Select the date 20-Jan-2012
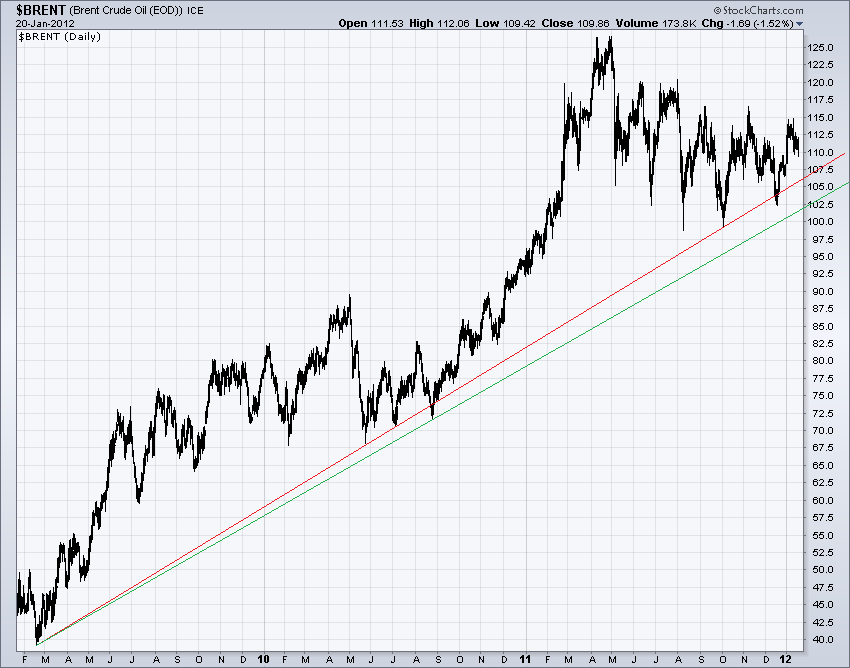Image resolution: width=850 pixels, height=668 pixels. tap(45, 24)
